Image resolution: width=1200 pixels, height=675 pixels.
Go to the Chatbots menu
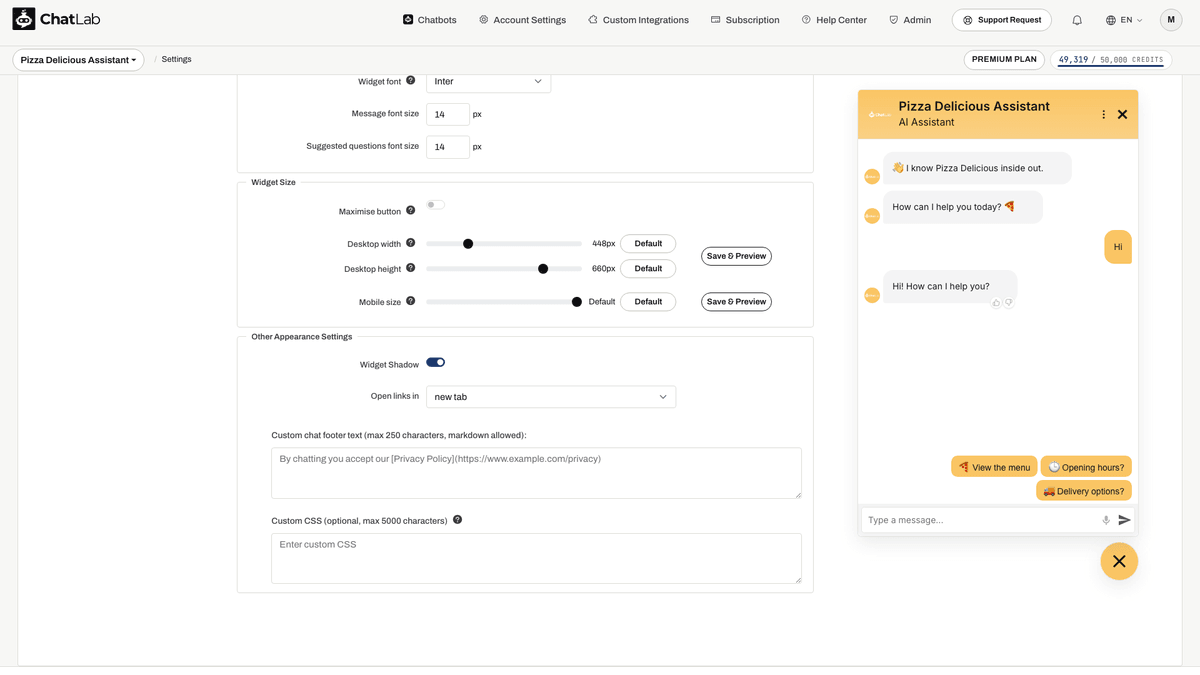click(430, 20)
